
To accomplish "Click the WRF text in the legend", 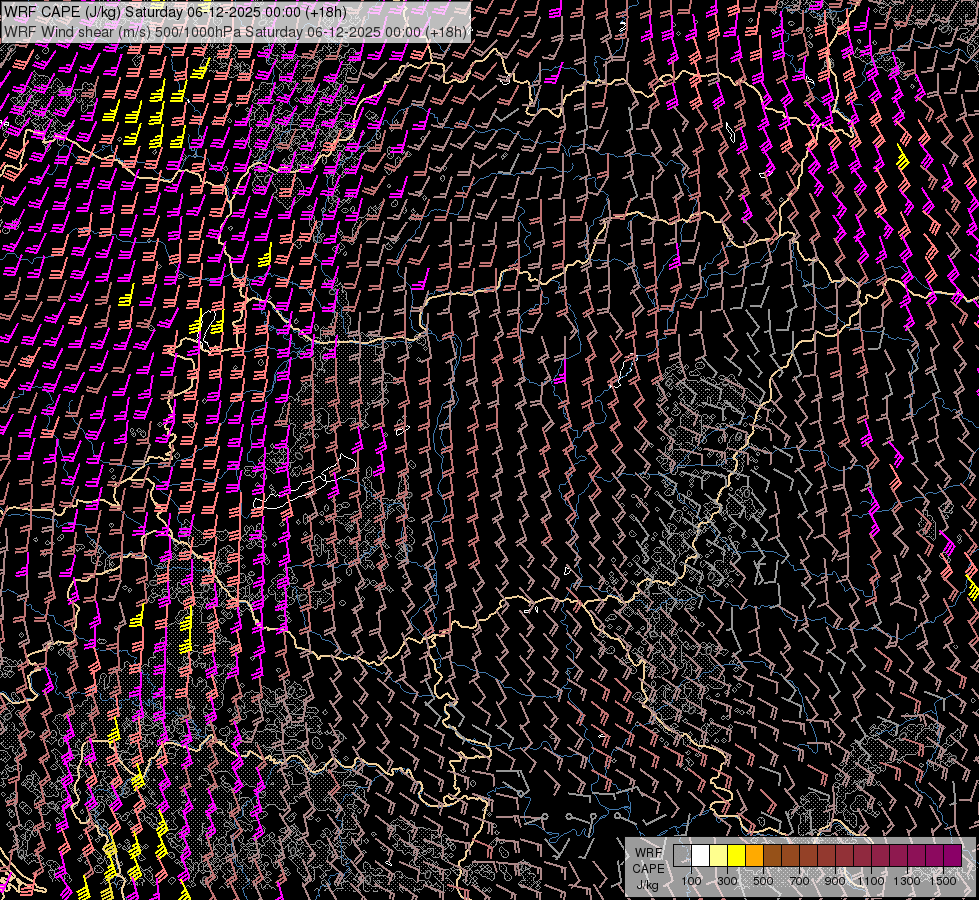I will [648, 853].
